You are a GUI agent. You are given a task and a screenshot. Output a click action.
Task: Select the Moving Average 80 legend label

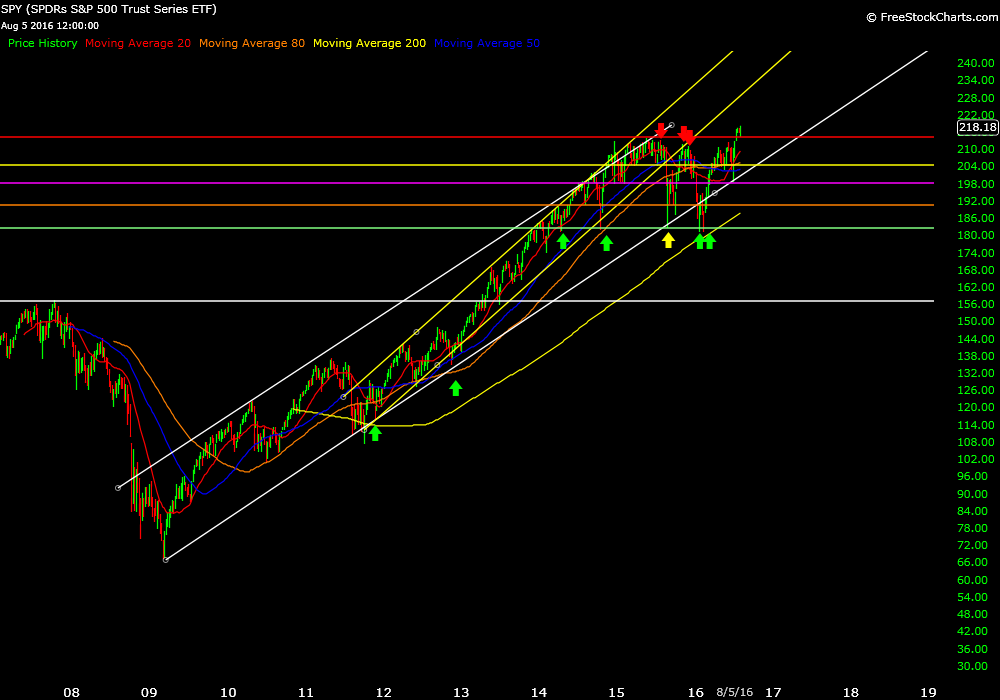tap(252, 43)
